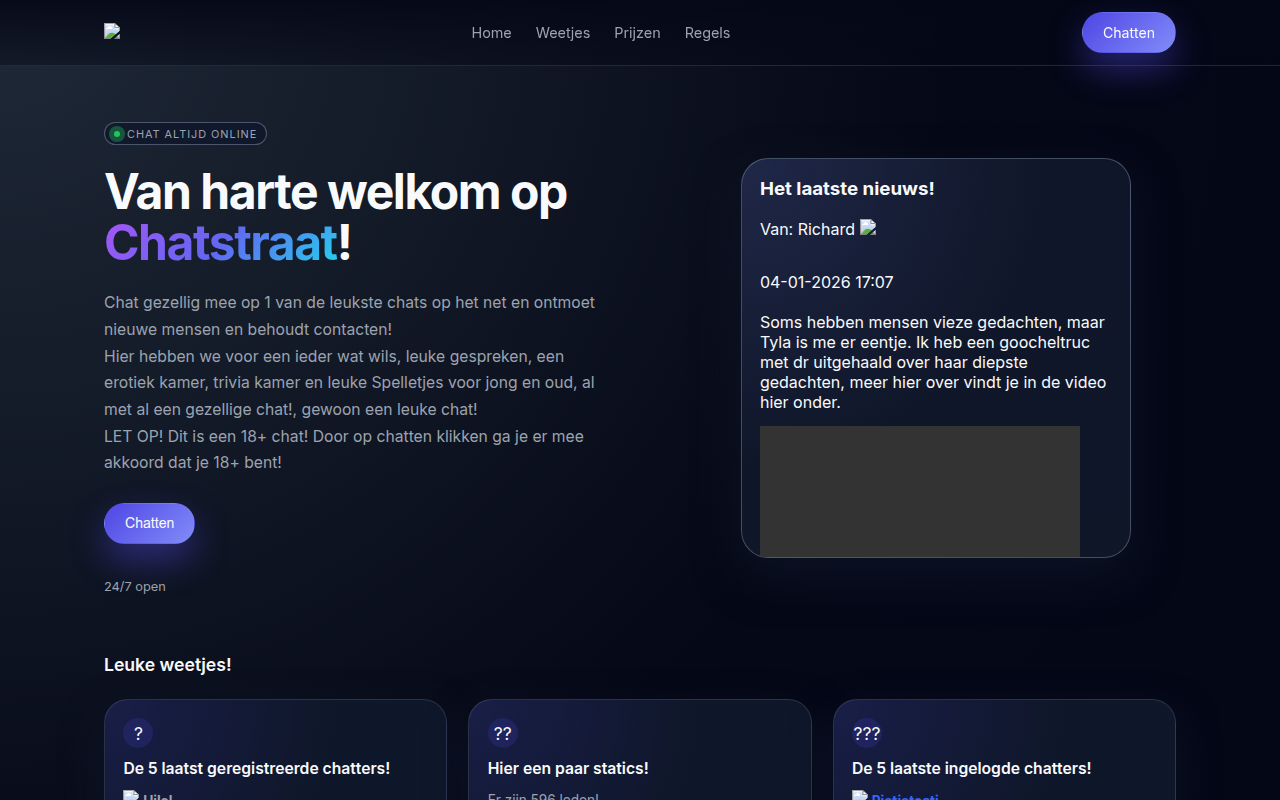Click the double question mark card icon
Viewport: 1280px width, 800px height.
coord(502,733)
